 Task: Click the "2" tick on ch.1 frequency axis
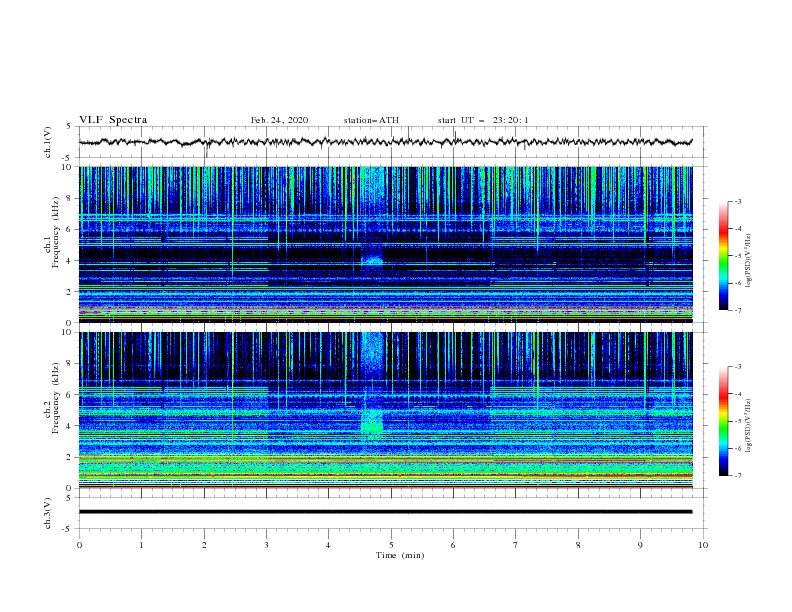click(69, 291)
